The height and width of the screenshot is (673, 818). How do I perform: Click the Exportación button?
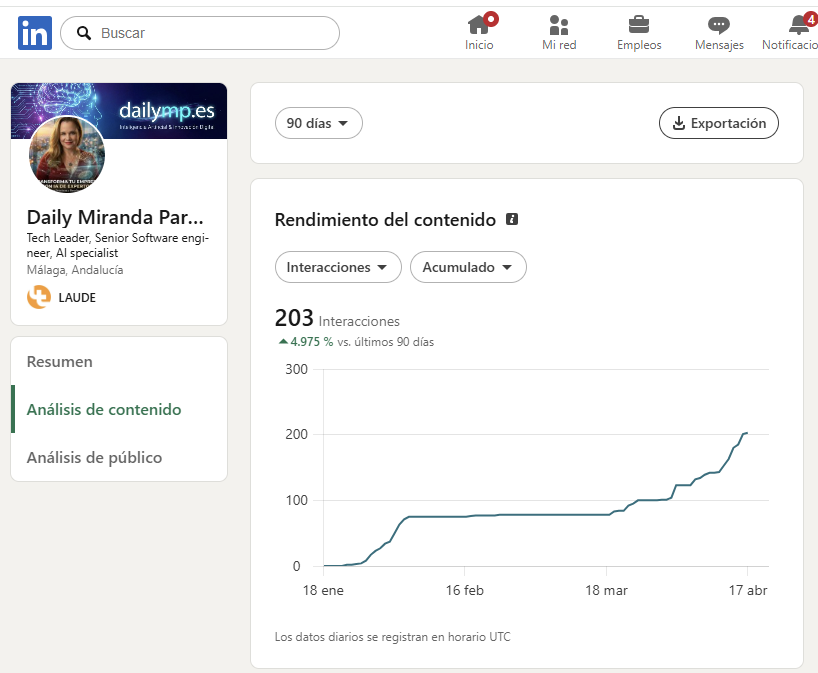[718, 123]
